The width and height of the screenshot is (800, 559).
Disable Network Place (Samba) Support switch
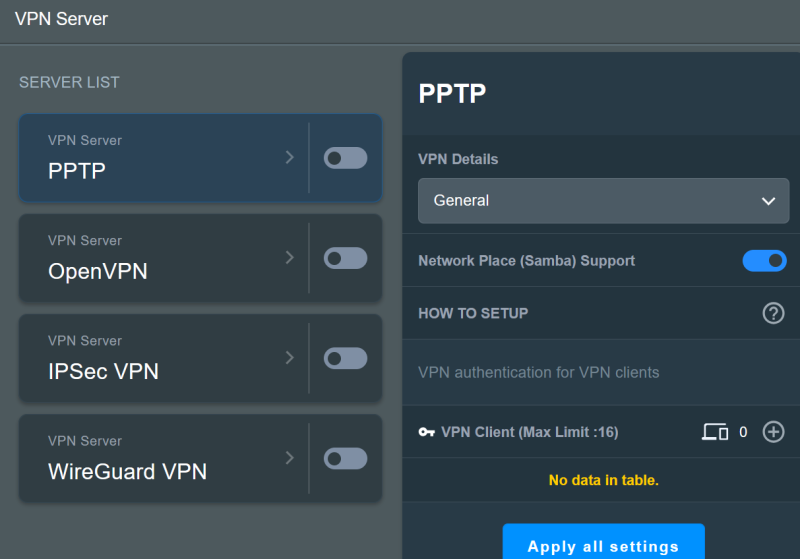(764, 261)
